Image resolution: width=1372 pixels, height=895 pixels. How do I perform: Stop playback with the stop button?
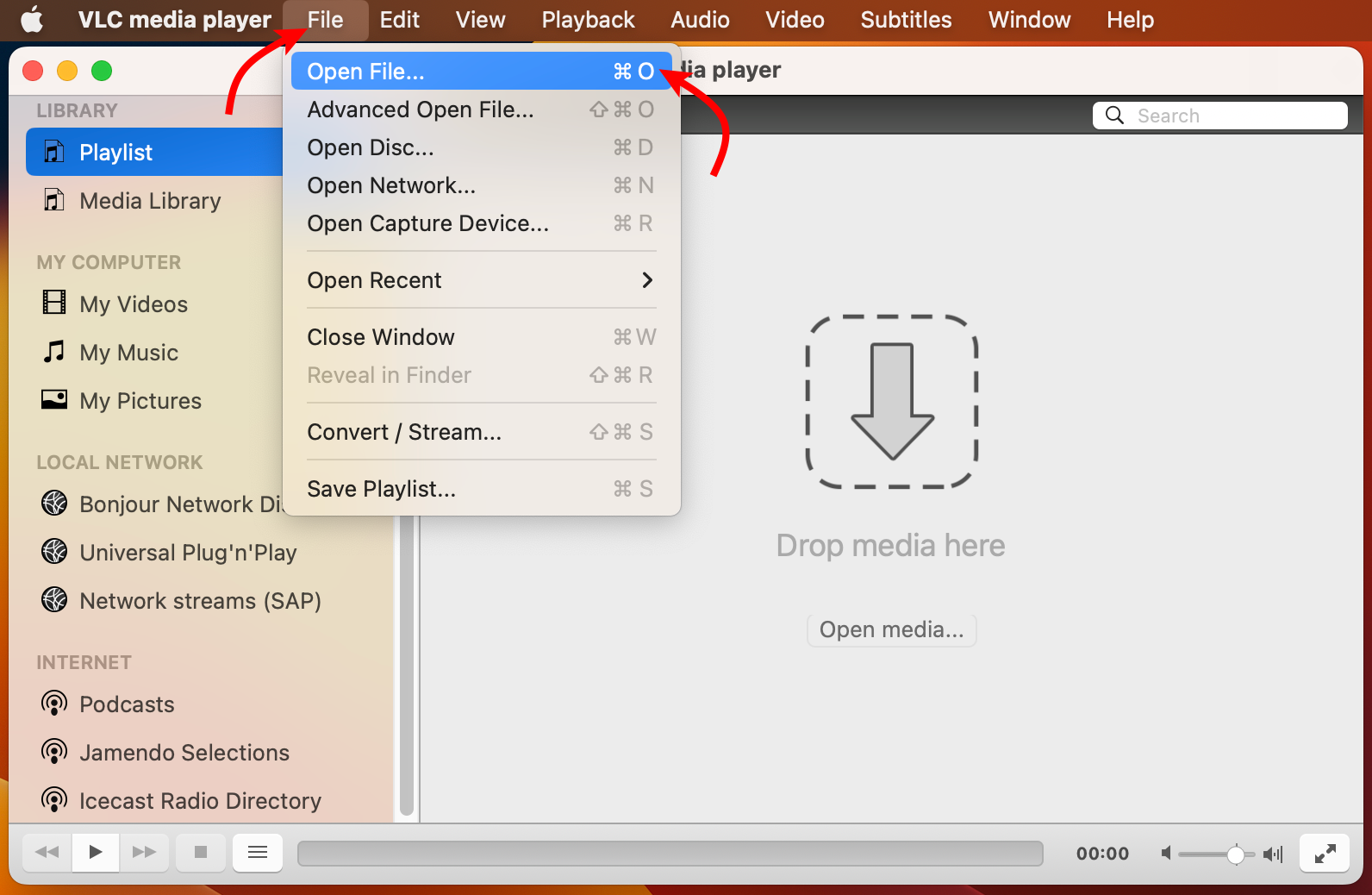point(201,853)
